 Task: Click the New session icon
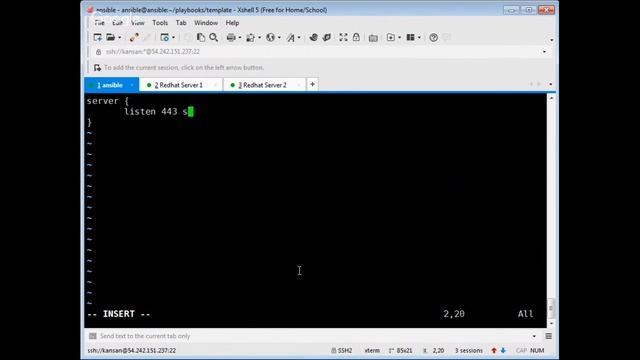(97, 38)
